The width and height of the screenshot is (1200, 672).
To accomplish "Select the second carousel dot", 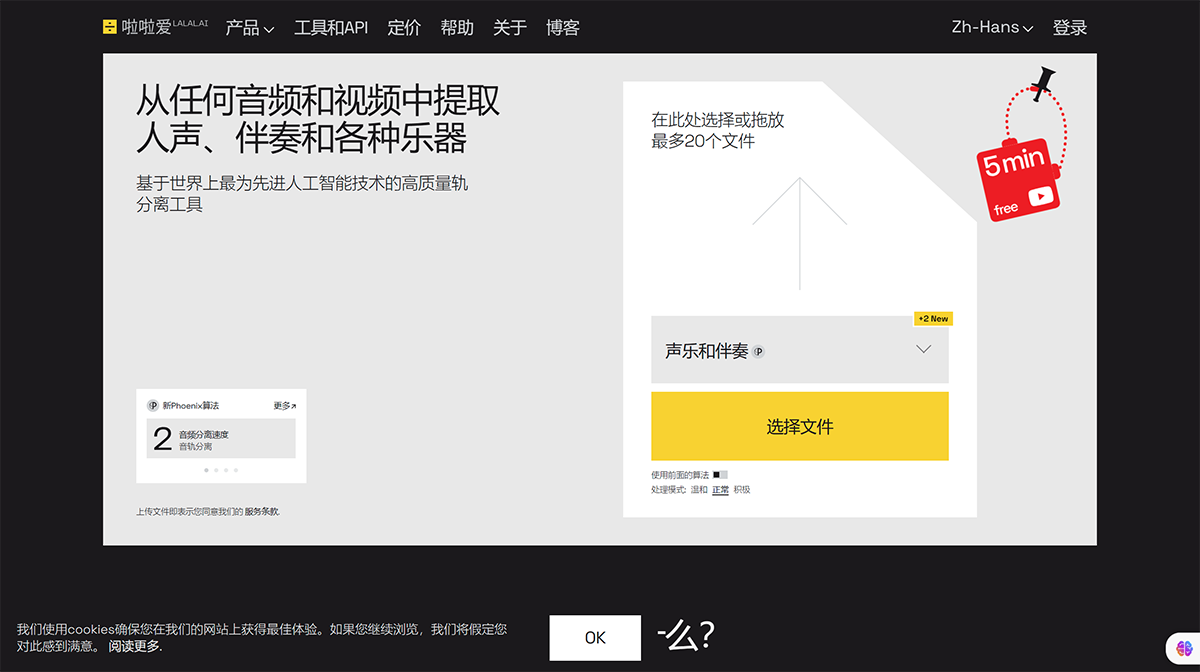I will (x=216, y=469).
